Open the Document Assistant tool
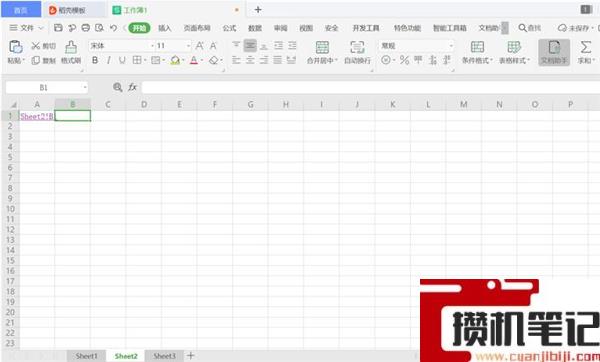The image size is (600, 362). (554, 52)
